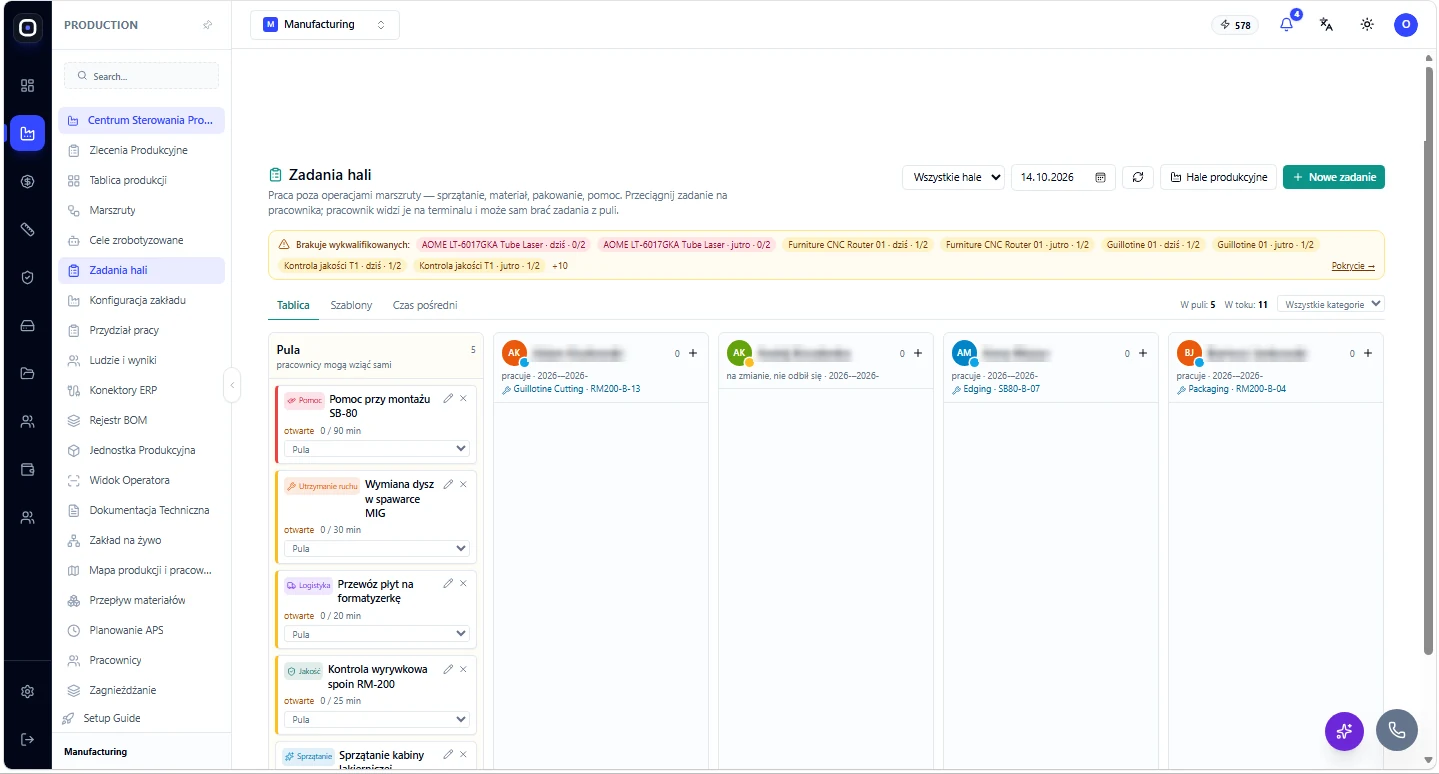Open the calendar icon in date field

1100,177
